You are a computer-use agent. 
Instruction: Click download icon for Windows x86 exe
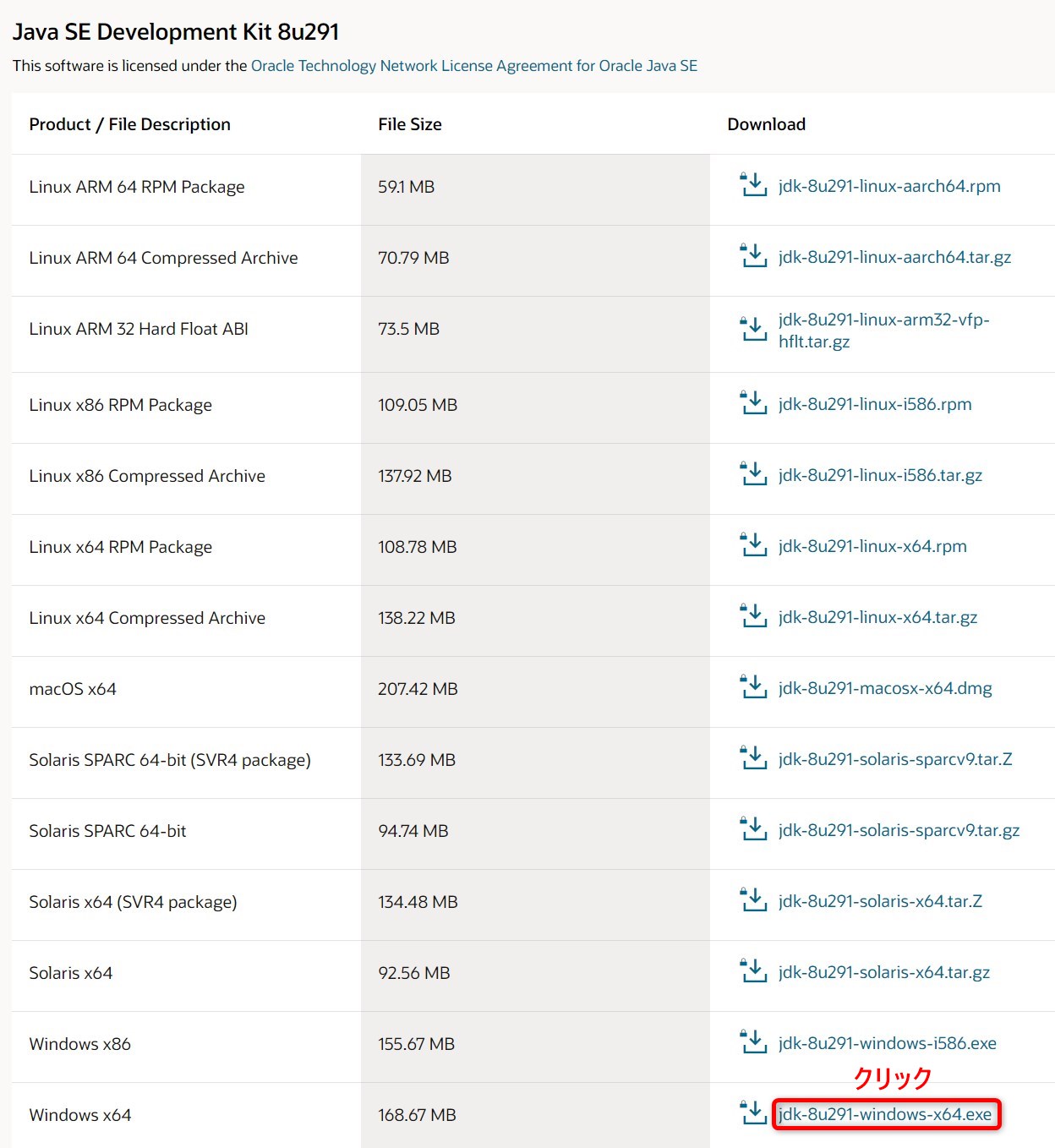(x=753, y=1042)
